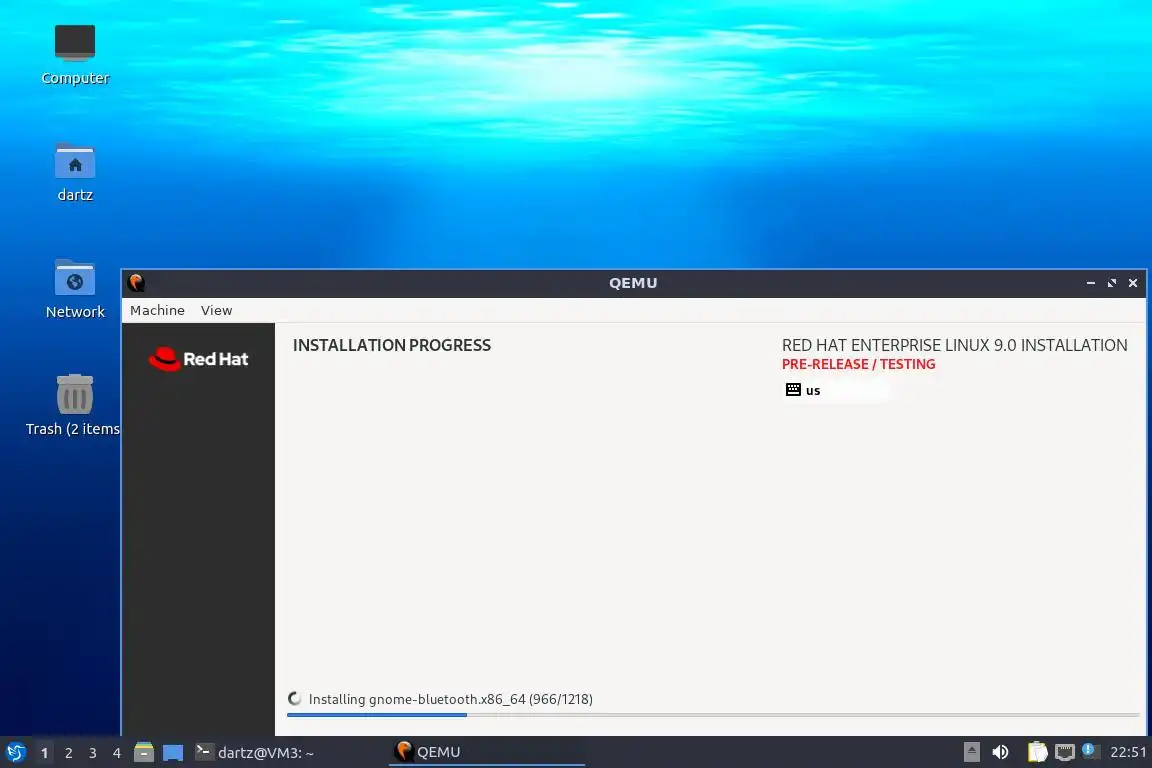Click the 22:51 clock in the taskbar
This screenshot has width=1152, height=768.
tap(1128, 752)
